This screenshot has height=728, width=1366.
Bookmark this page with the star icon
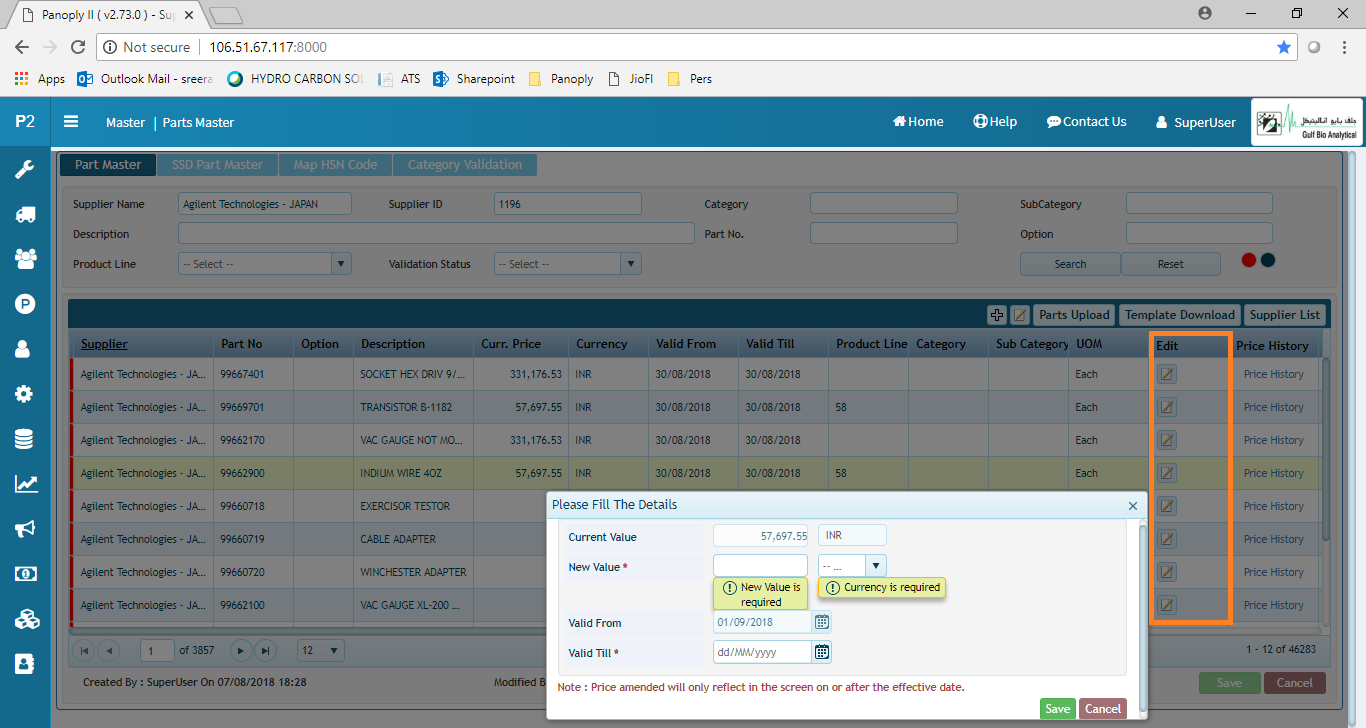click(x=1284, y=47)
